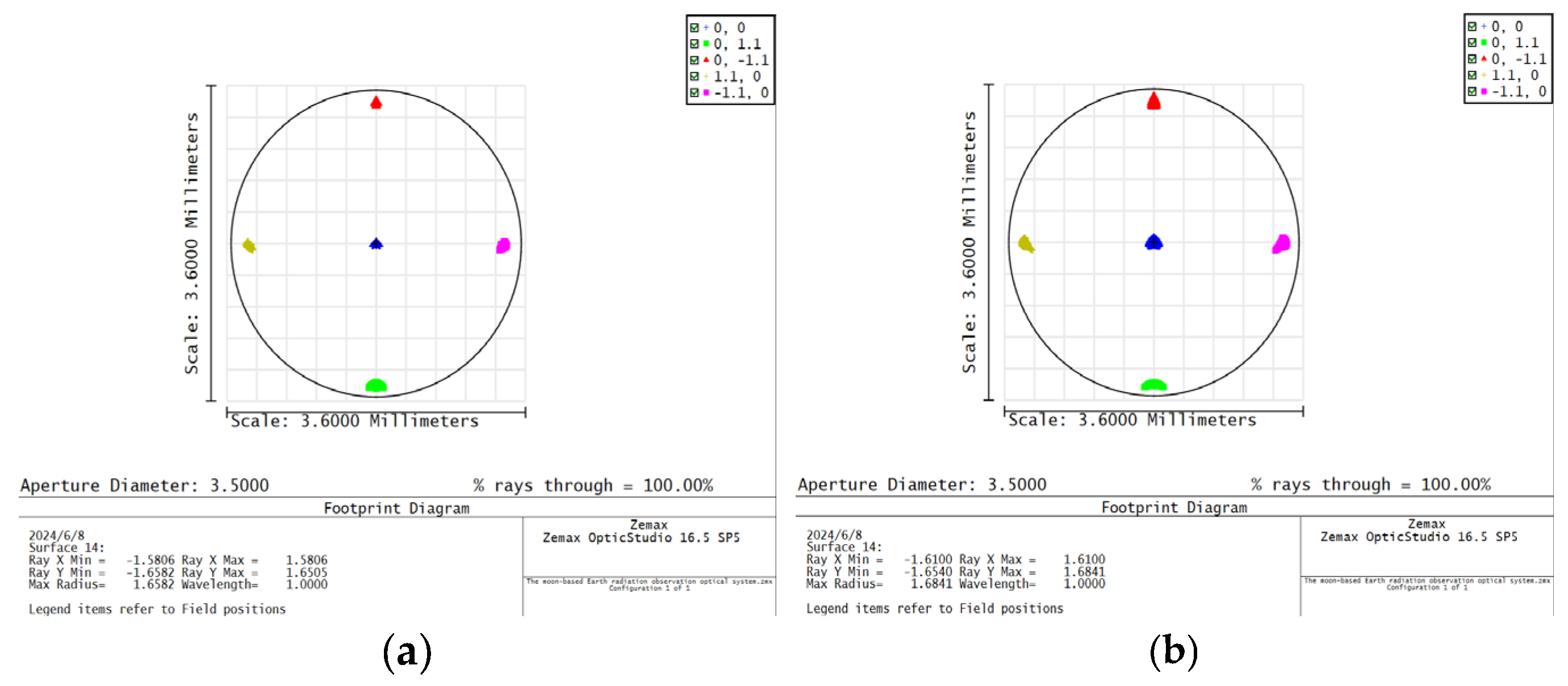Expand the legend box of diagram b
1568x686 pixels.
click(x=1510, y=60)
